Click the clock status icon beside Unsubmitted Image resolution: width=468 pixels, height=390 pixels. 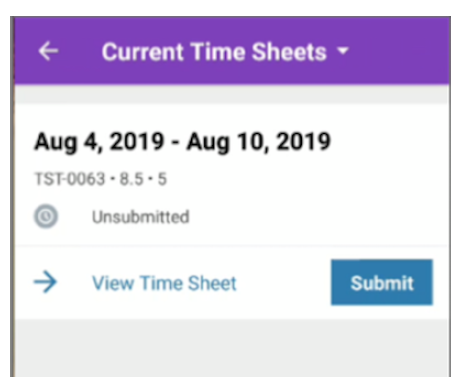pyautogui.click(x=46, y=216)
